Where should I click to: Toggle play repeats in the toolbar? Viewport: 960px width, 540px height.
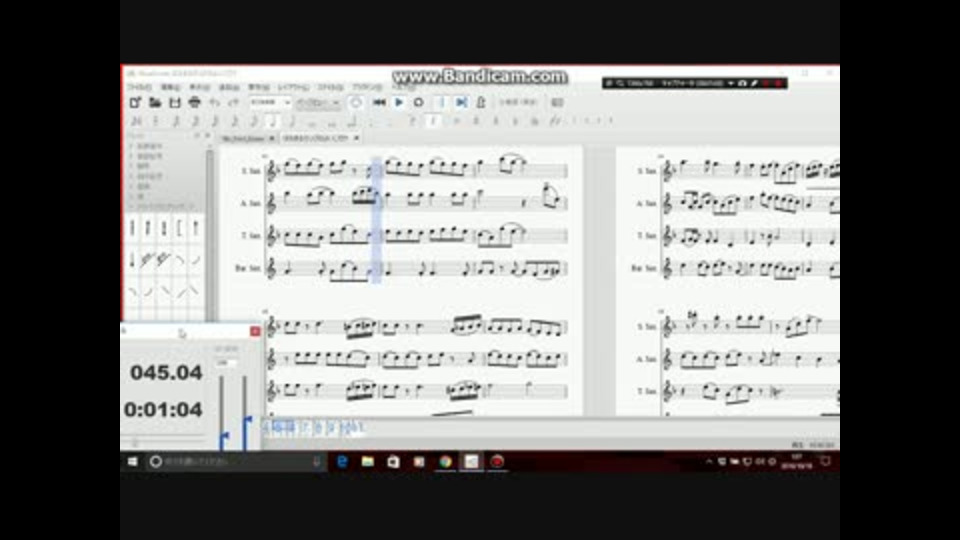click(x=441, y=102)
